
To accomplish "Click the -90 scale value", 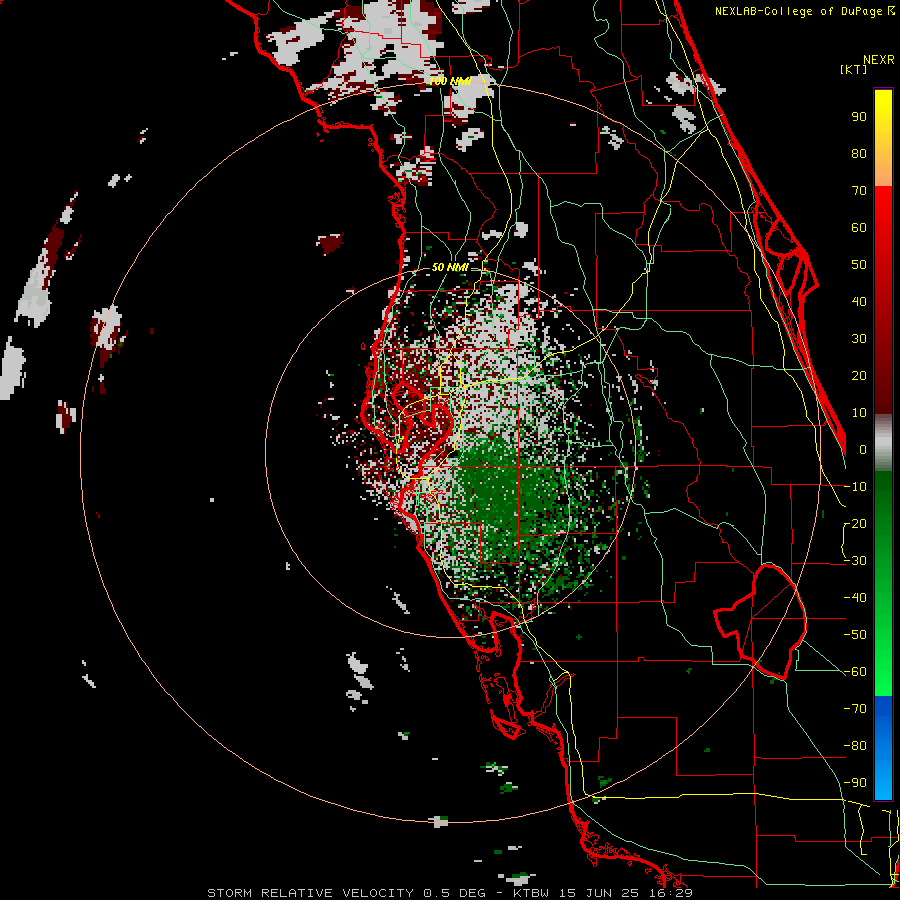I will tap(855, 783).
